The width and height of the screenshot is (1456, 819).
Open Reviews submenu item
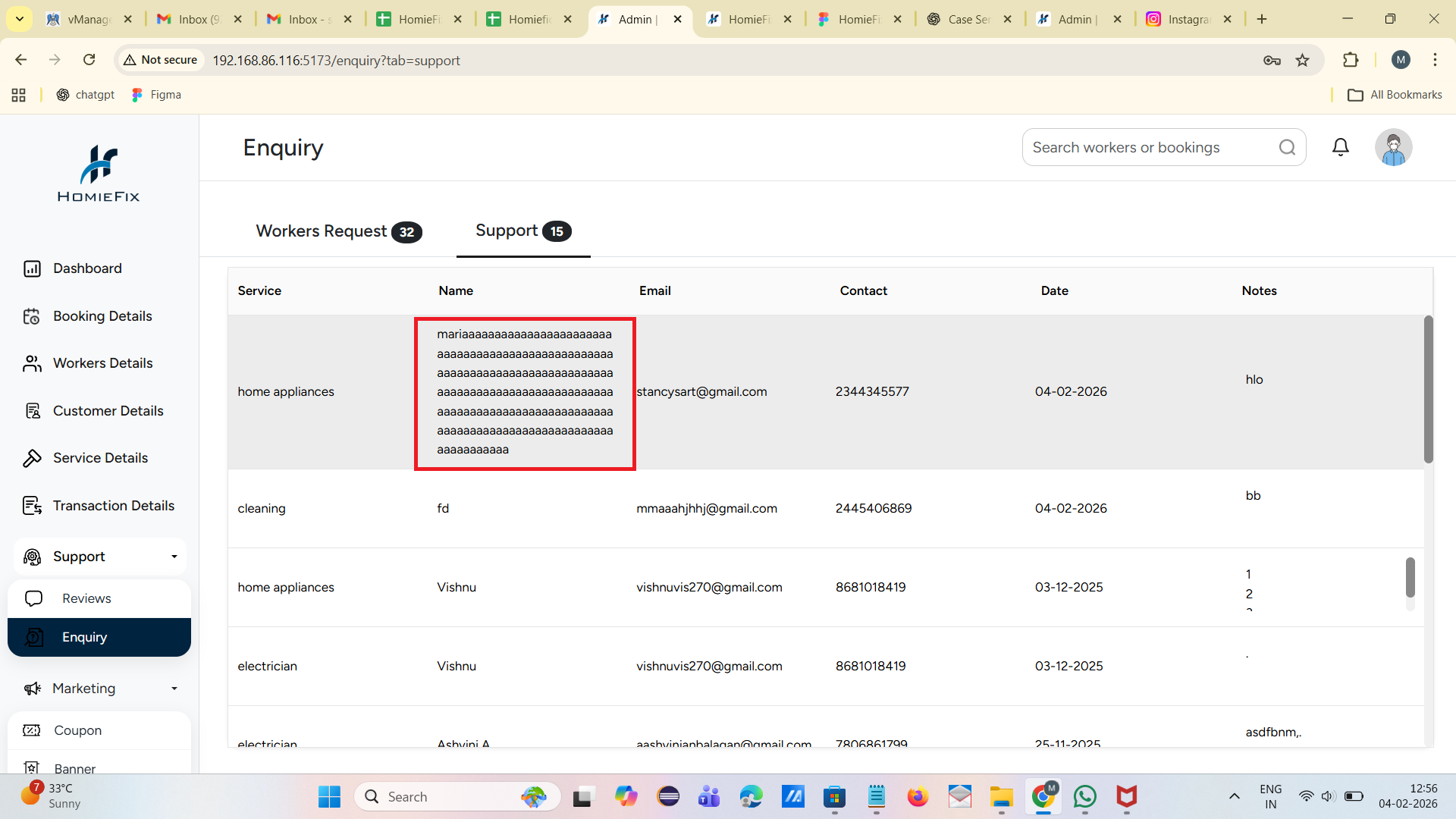[x=86, y=598]
